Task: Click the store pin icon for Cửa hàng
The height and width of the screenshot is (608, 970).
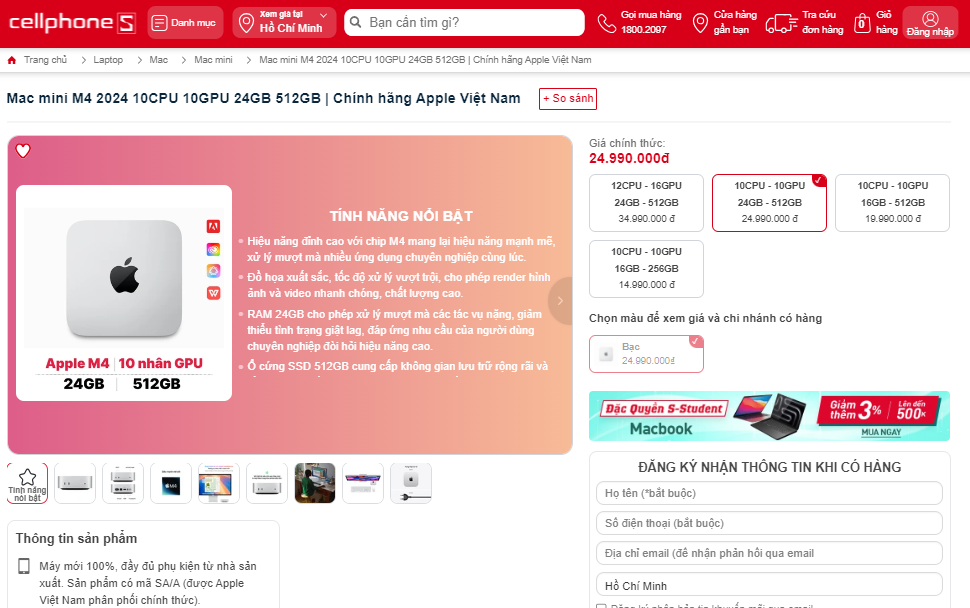Action: coord(700,24)
